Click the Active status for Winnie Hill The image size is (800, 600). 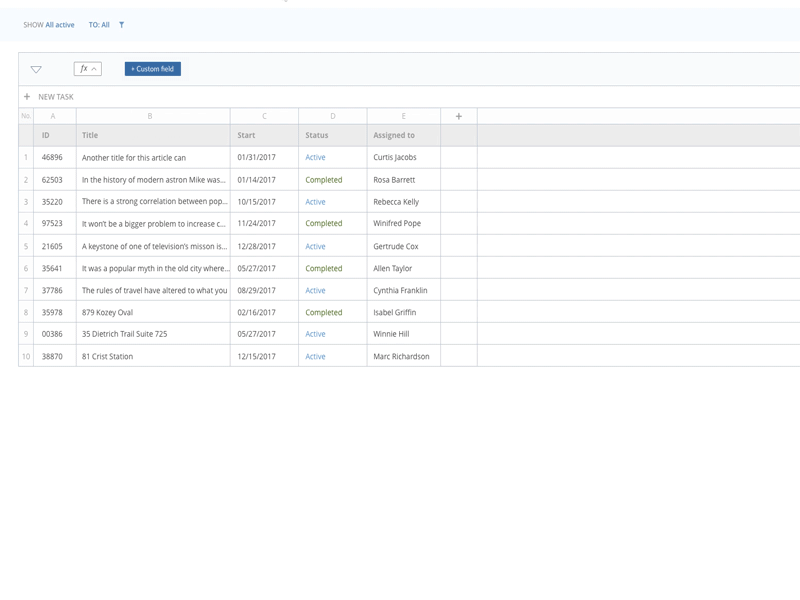coord(315,334)
